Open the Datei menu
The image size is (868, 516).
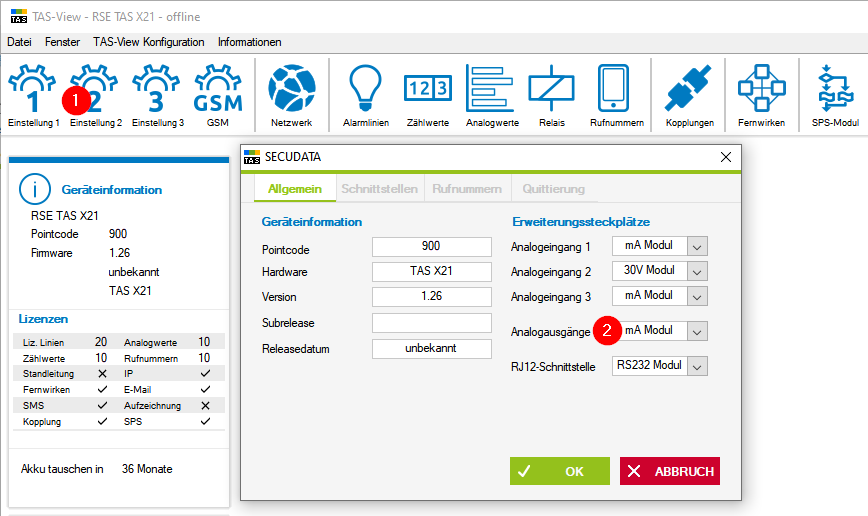(x=19, y=42)
